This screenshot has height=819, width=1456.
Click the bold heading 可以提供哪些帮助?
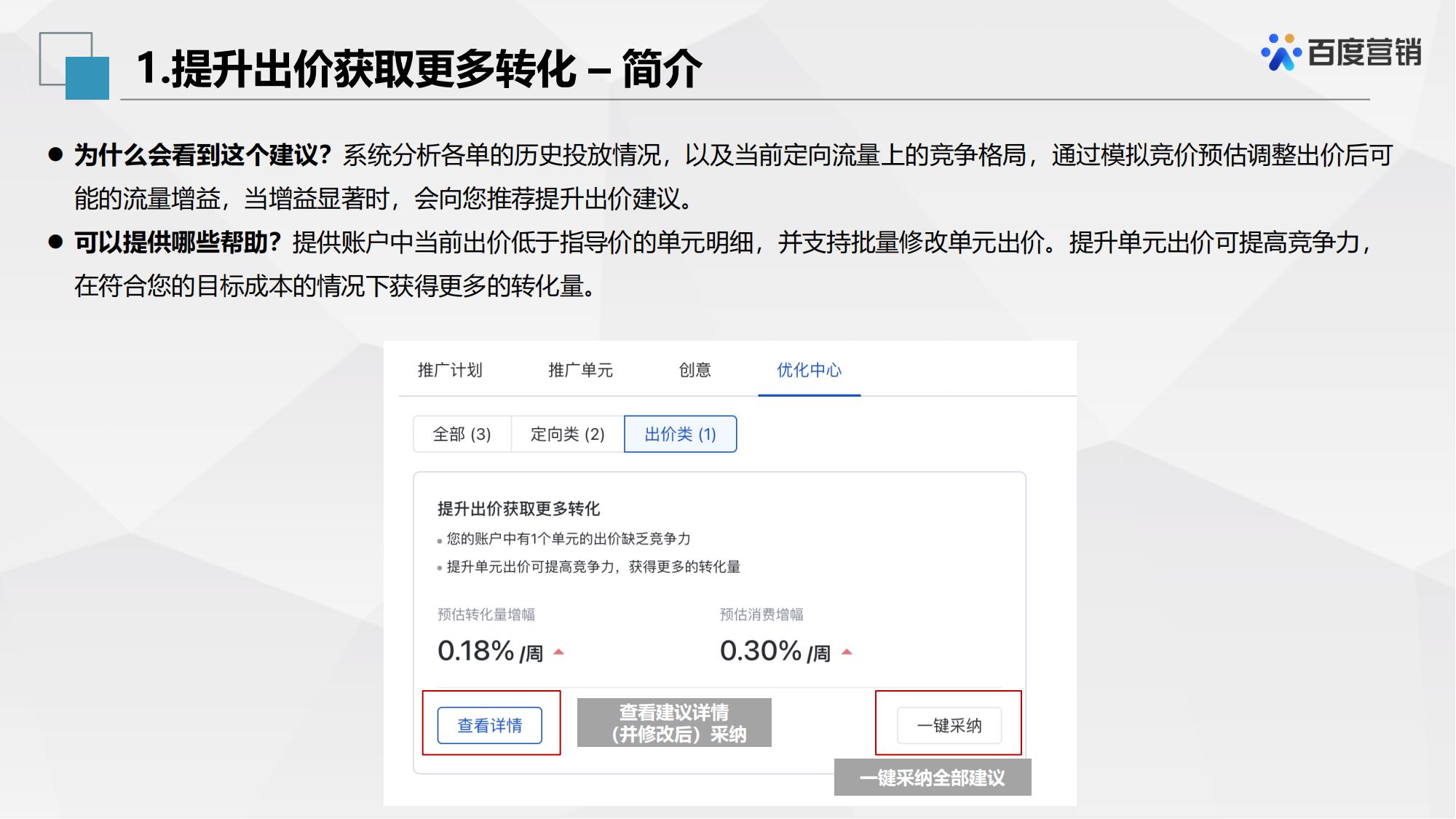point(178,242)
